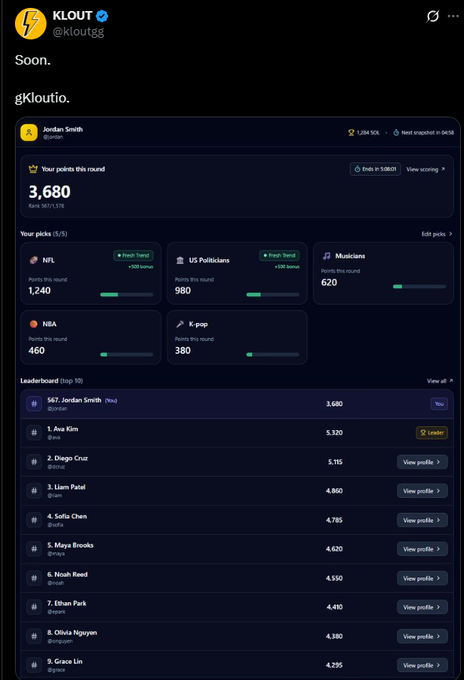464x680 pixels.
Task: Click the Next snapshot in 04:58 text
Action: pos(428,133)
